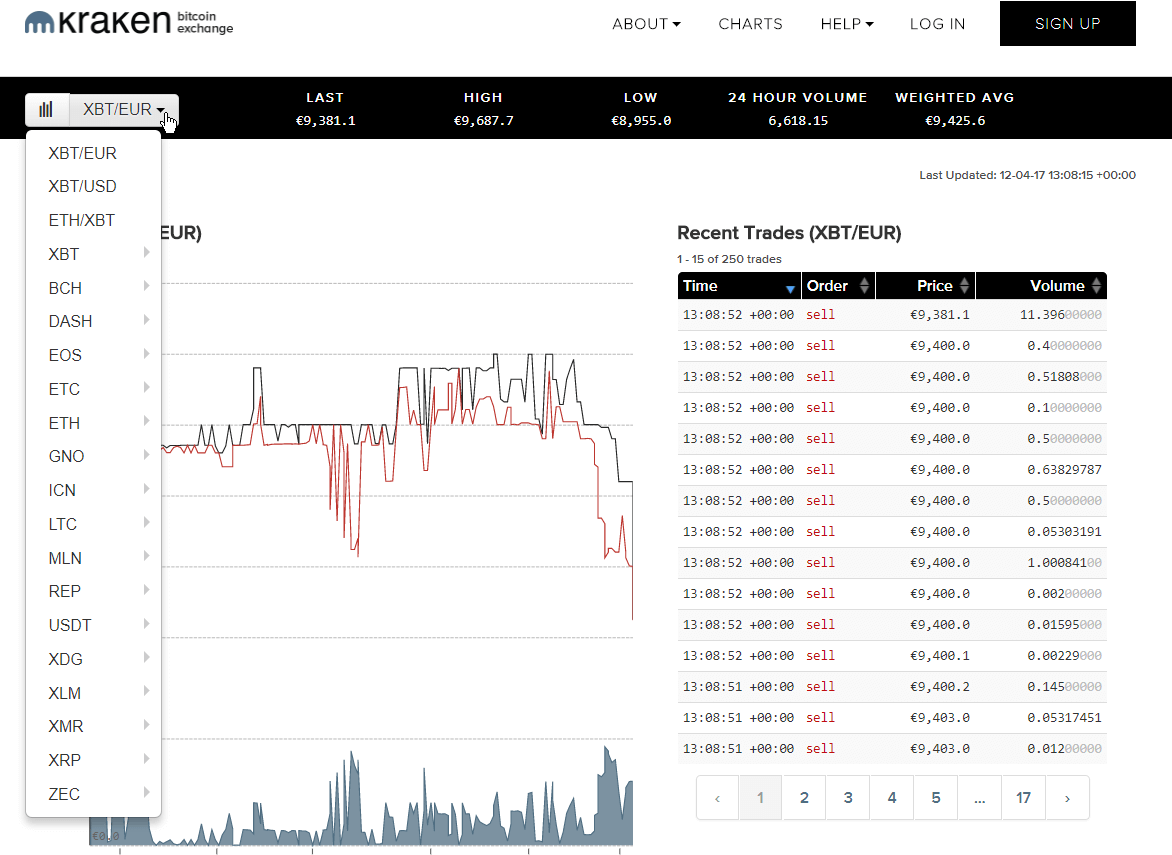Go to trades page 5
This screenshot has height=855, width=1172.
(x=936, y=798)
